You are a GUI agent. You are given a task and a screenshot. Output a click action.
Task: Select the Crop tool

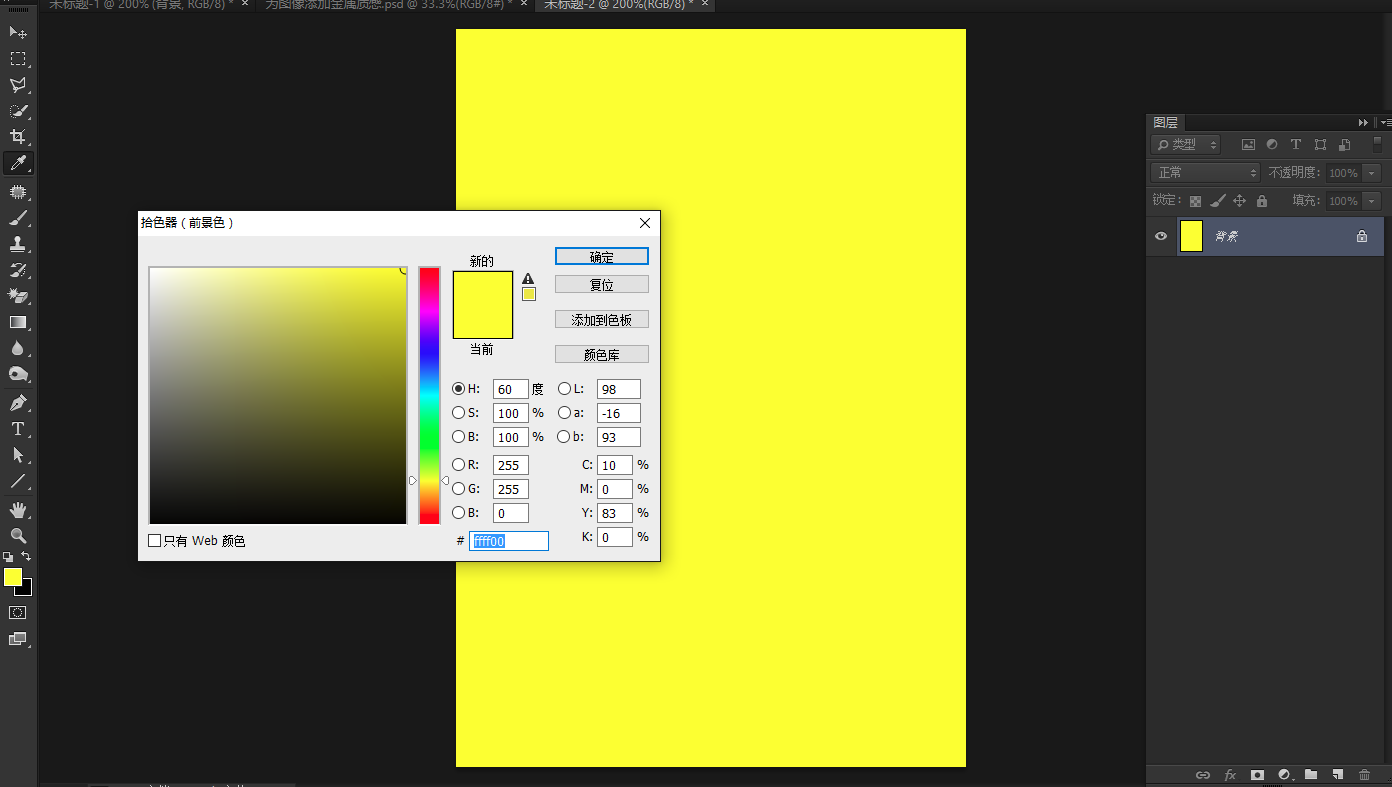coord(18,137)
